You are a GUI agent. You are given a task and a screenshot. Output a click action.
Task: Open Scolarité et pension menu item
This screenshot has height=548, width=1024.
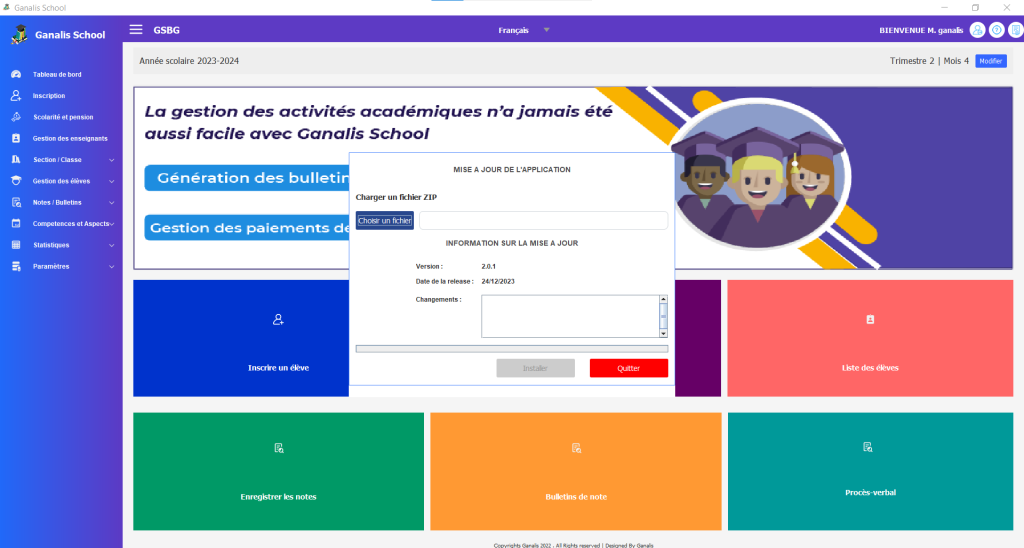[x=63, y=117]
